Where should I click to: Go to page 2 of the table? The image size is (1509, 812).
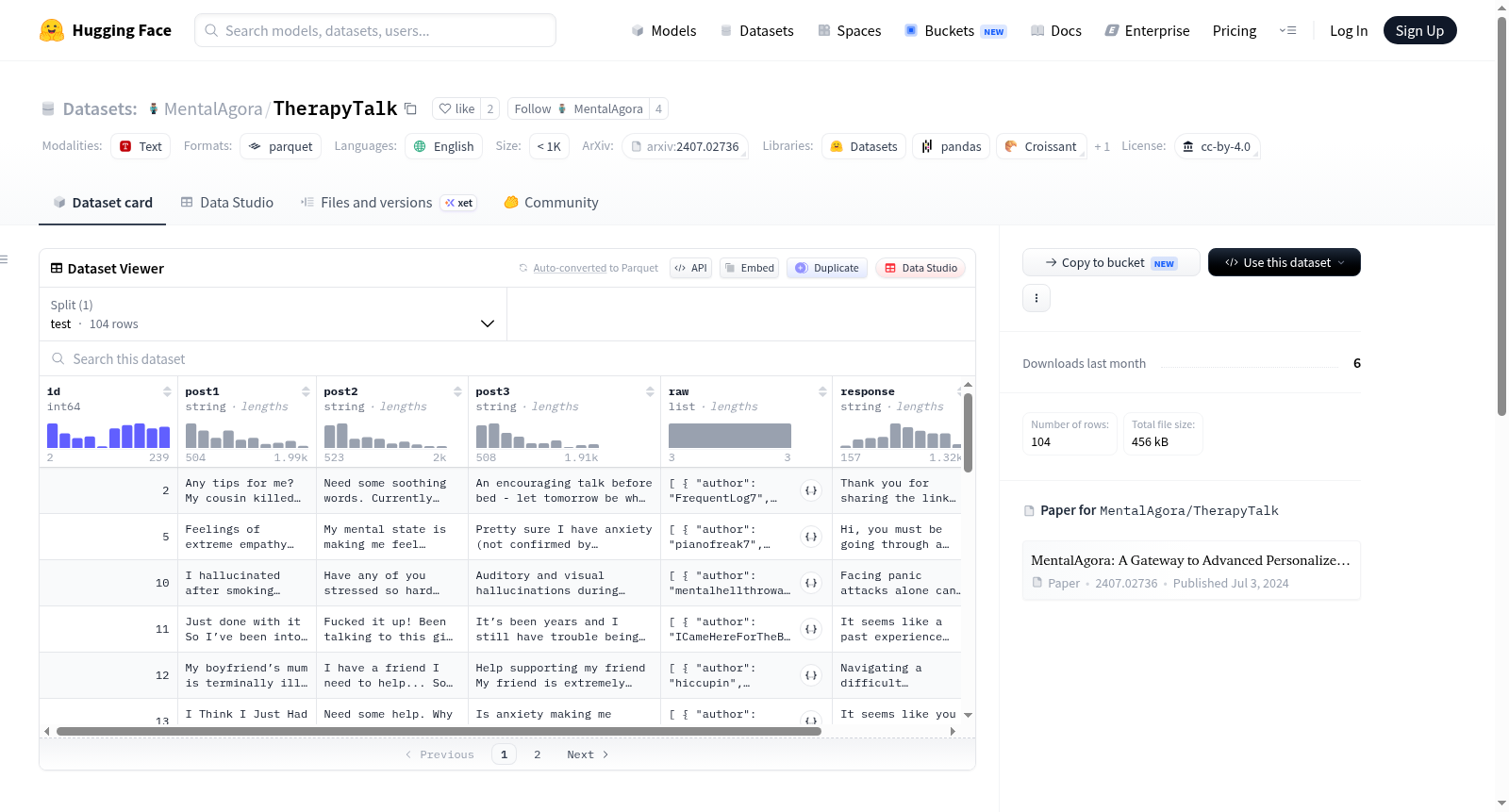pyautogui.click(x=538, y=754)
